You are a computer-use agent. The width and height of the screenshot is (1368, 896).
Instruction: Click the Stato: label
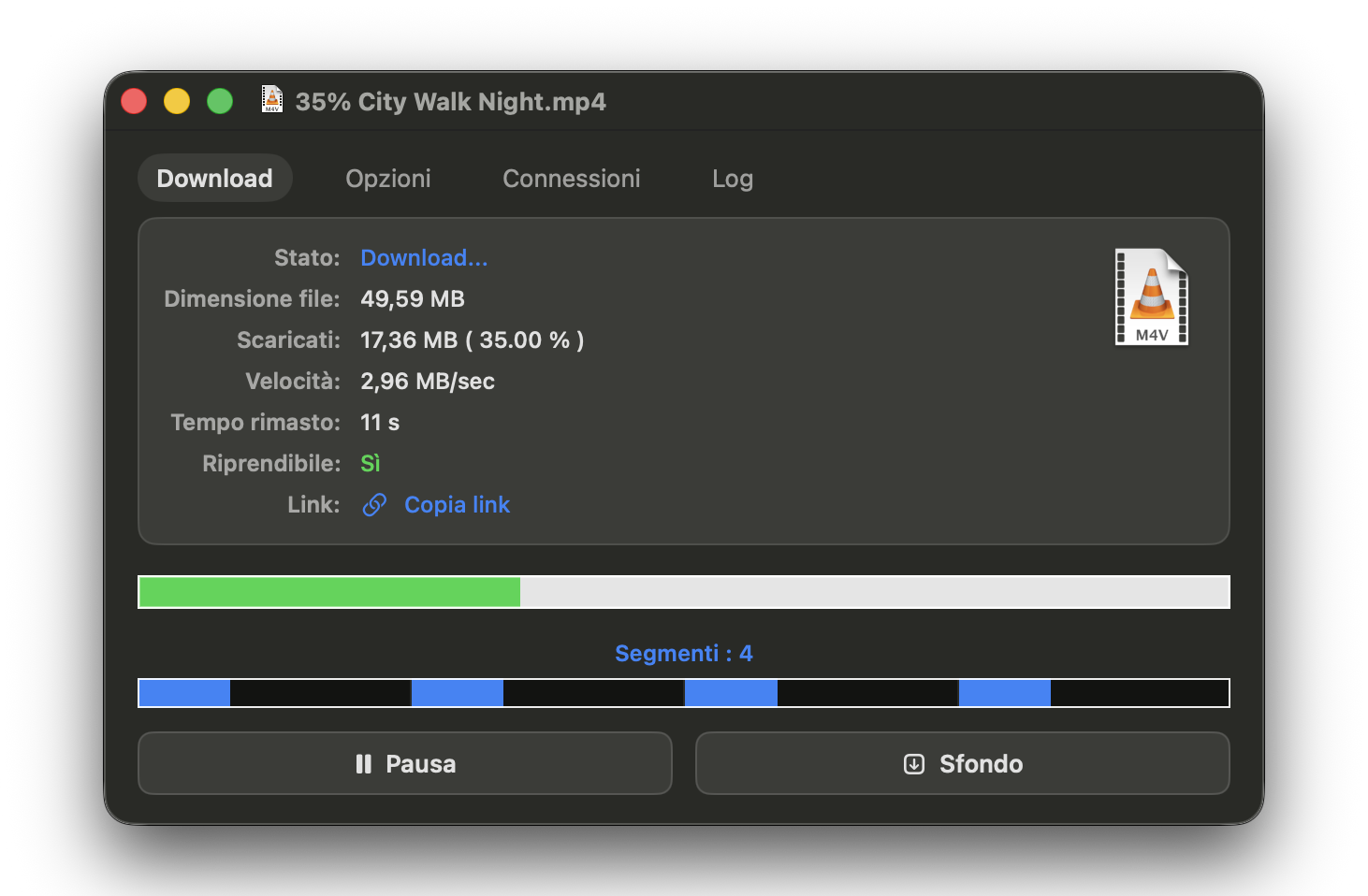307,258
